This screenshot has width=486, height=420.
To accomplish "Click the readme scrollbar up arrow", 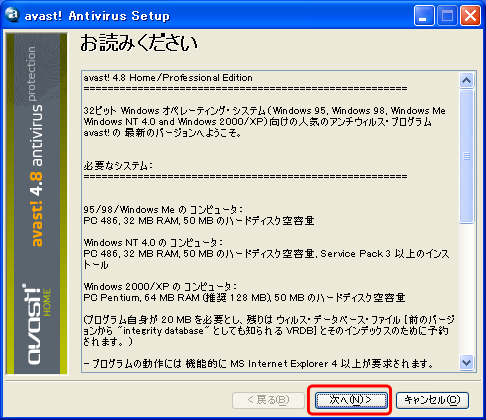I will tap(466, 80).
